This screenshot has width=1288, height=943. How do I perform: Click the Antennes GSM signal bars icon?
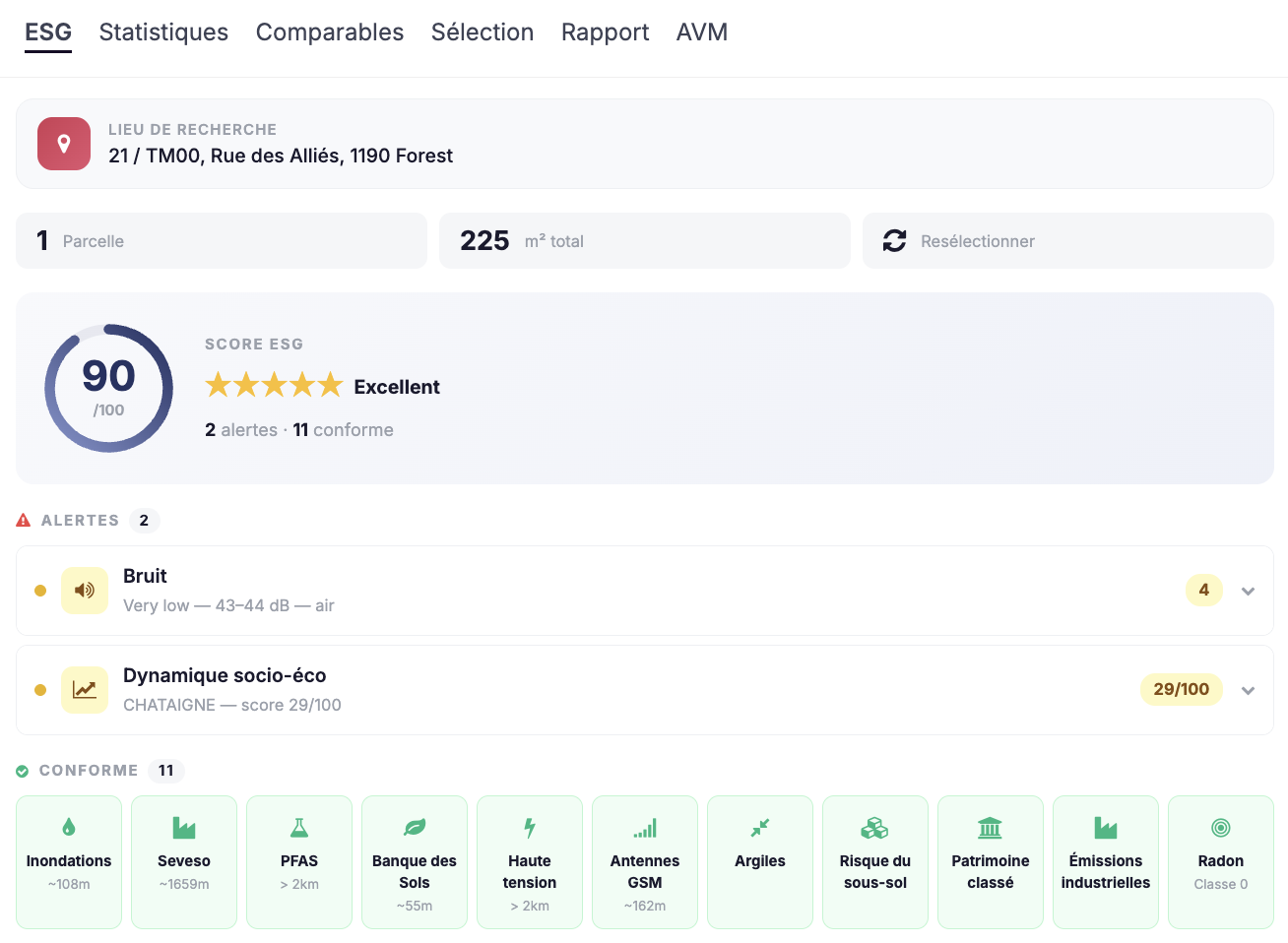tap(645, 828)
